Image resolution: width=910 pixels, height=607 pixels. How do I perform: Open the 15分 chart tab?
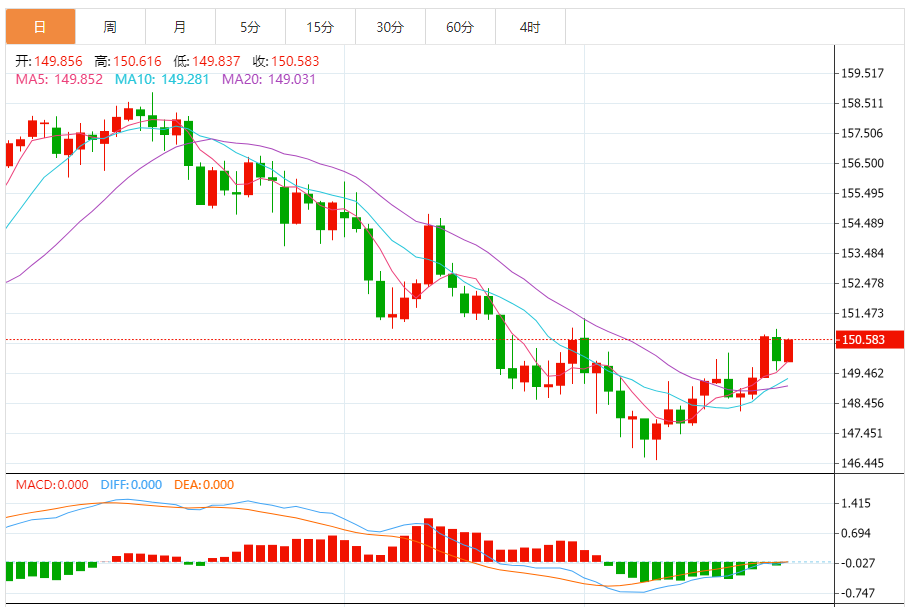click(x=320, y=27)
